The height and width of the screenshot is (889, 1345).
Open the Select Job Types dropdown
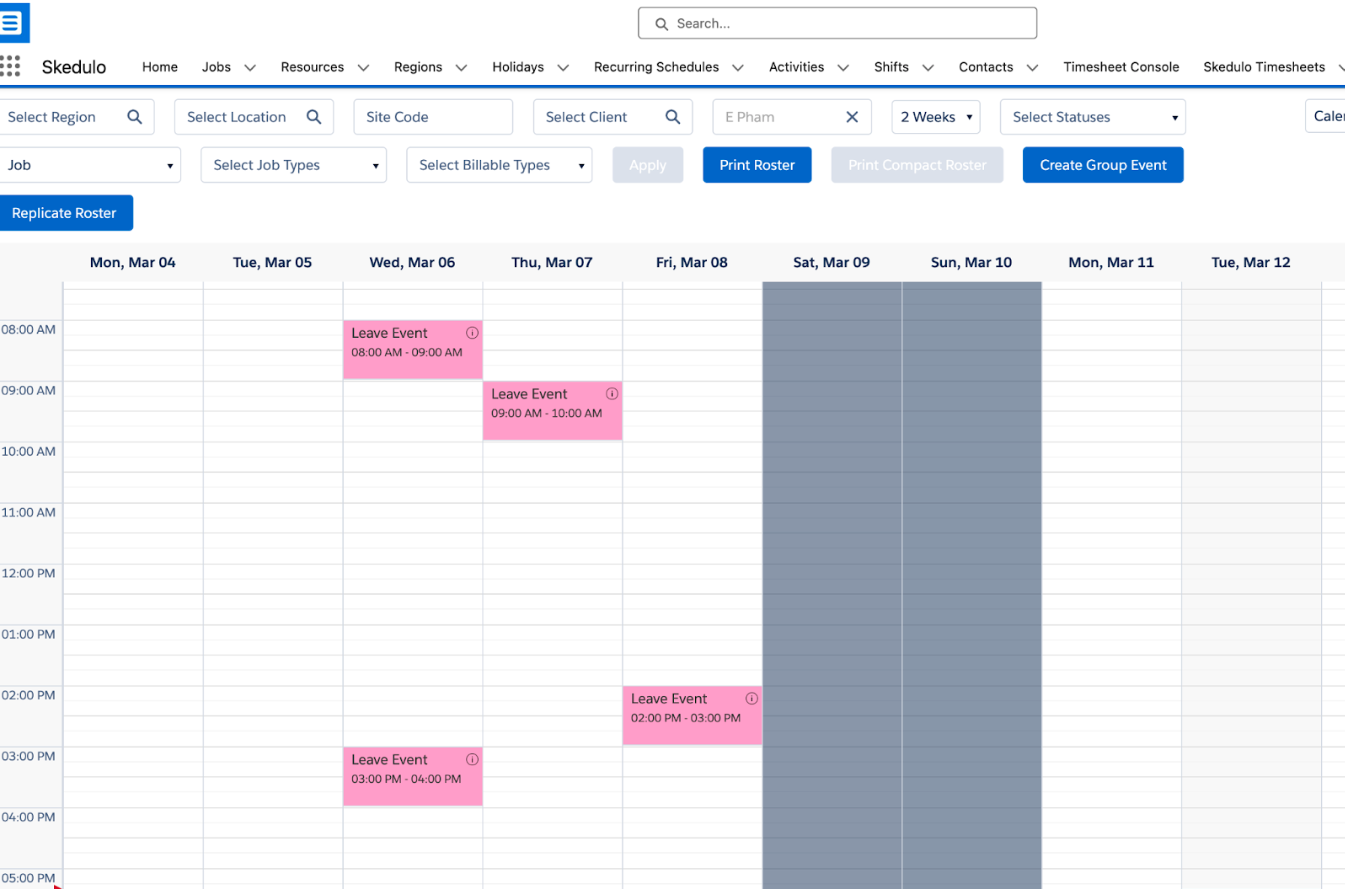pos(294,165)
